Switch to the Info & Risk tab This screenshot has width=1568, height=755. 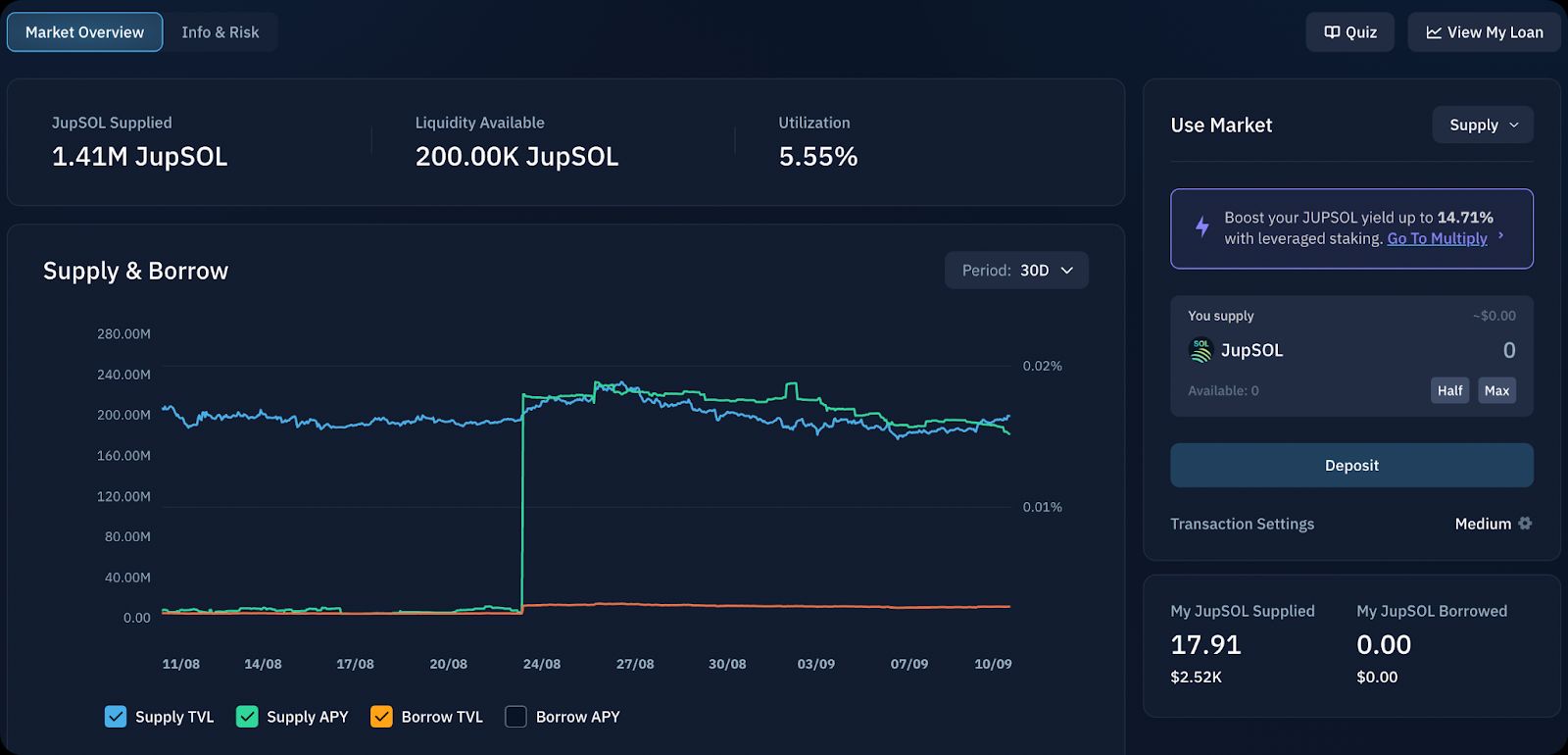pyautogui.click(x=220, y=32)
